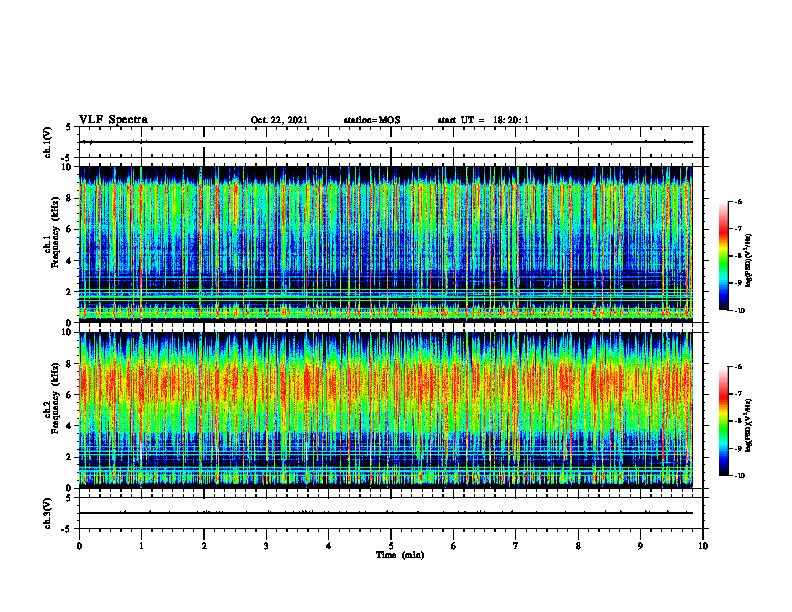Image resolution: width=792 pixels, height=612 pixels.
Task: Click the "ch.1 Frequency (kHz)" axis label
Action: tap(51, 233)
